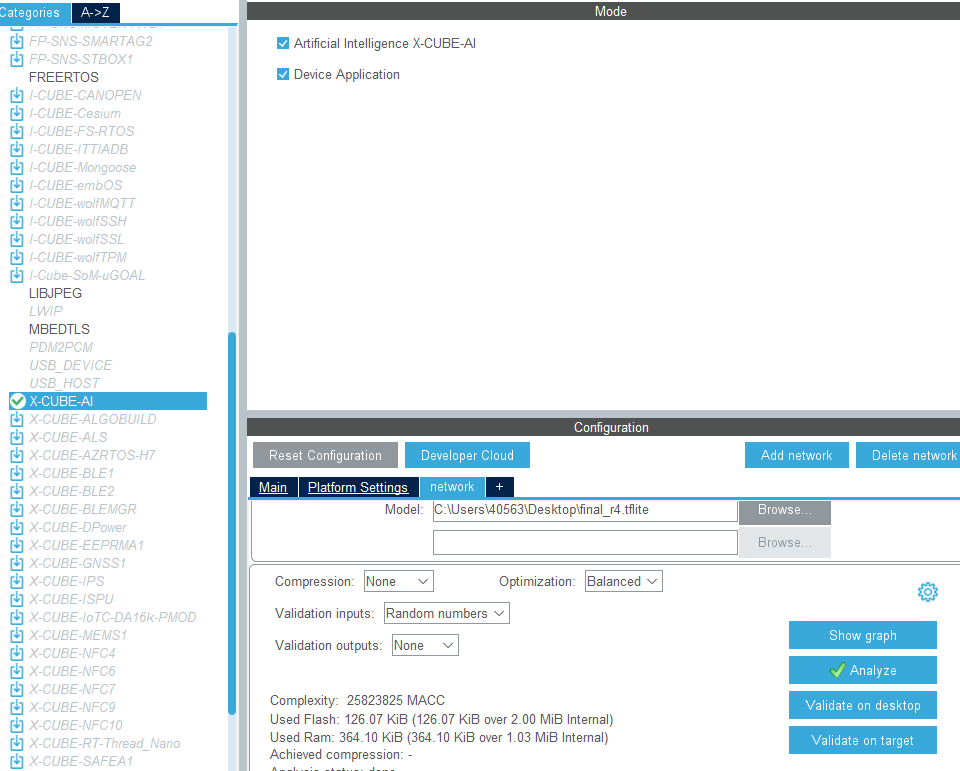Viewport: 960px width, 771px height.
Task: Switch to the A->Z sorting tab
Action: tap(96, 12)
